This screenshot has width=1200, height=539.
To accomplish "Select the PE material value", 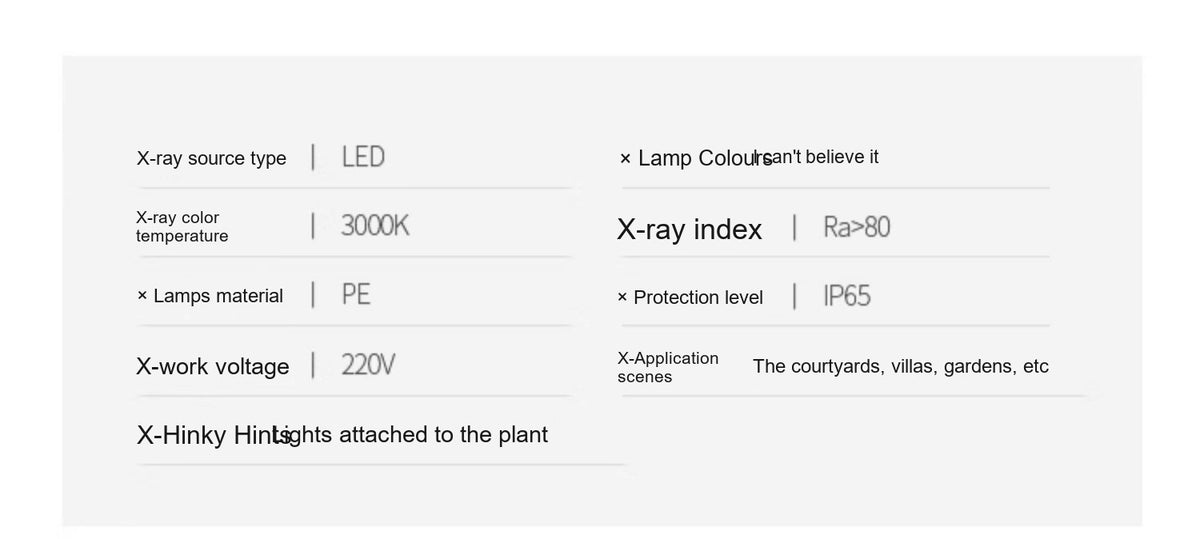I will (x=356, y=295).
